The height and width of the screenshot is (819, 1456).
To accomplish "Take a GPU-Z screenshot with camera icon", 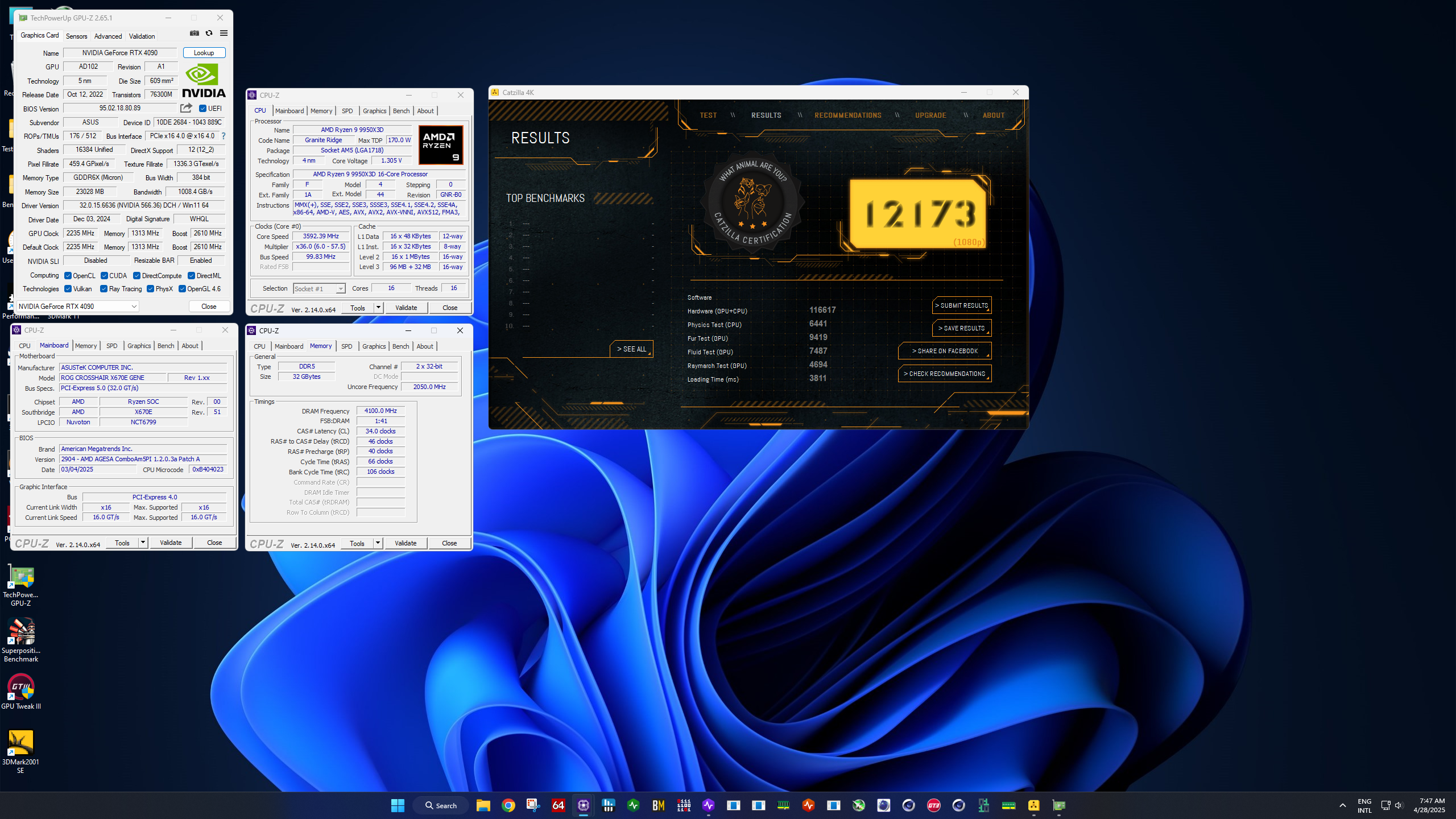I will click(x=195, y=34).
